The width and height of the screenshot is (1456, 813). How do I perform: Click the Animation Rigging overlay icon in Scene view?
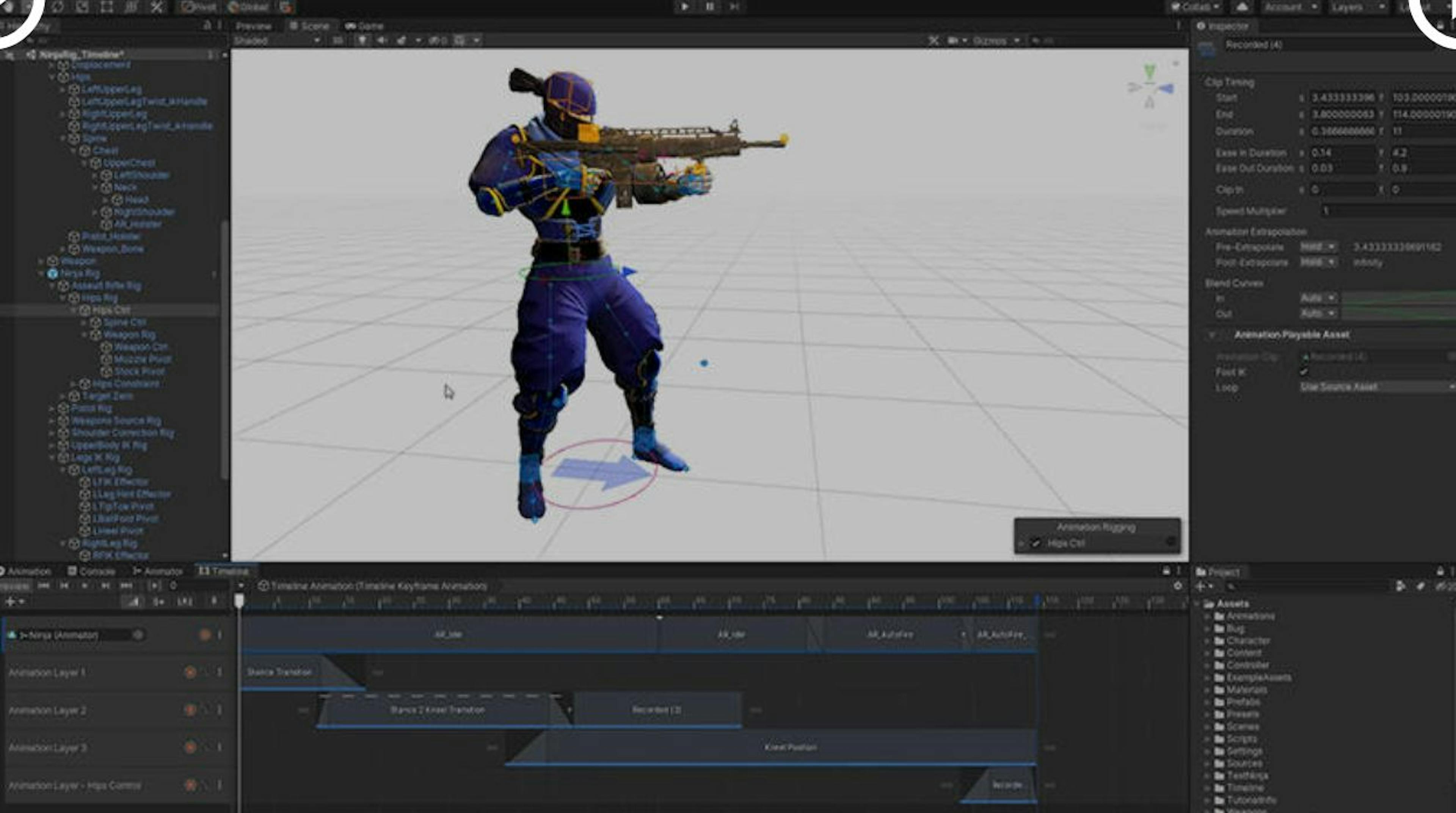tap(1169, 542)
